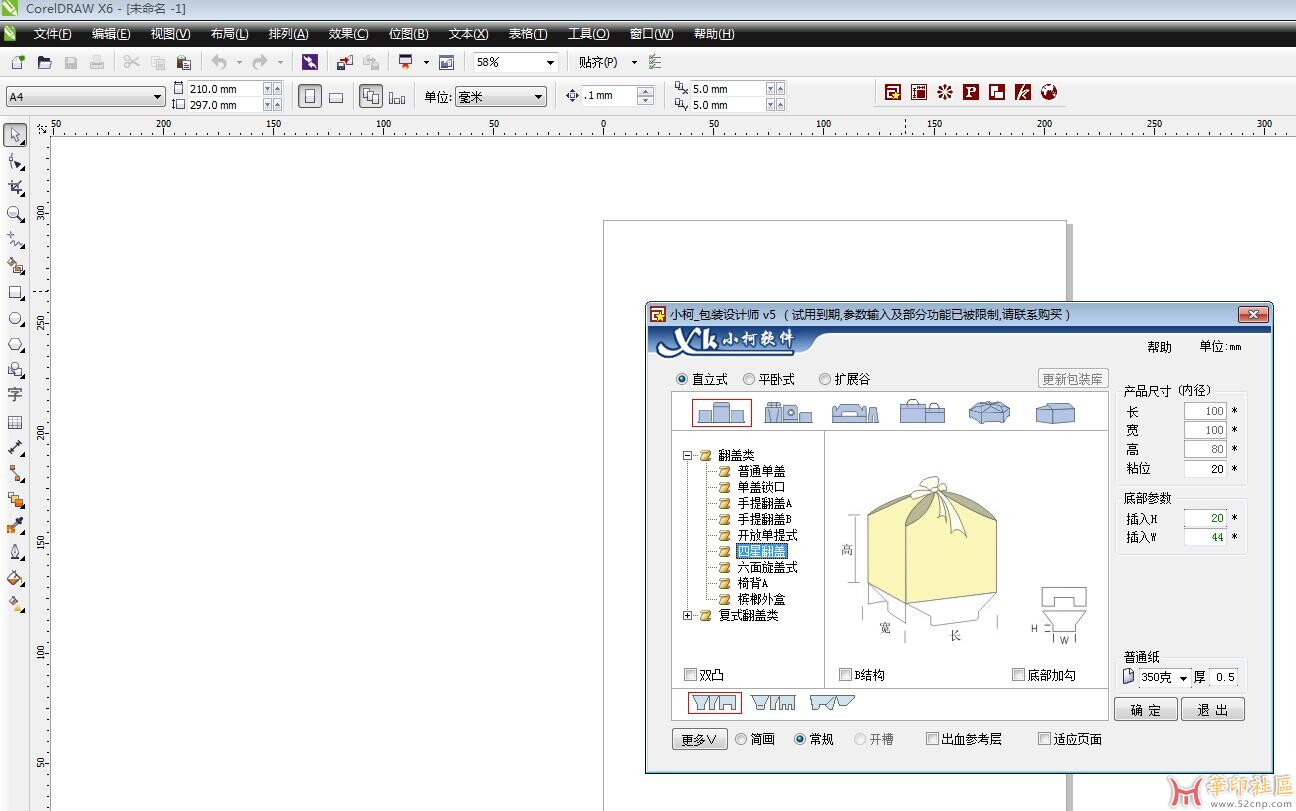Image resolution: width=1296 pixels, height=811 pixels.
Task: Click the Open file folder icon
Action: coord(44,62)
